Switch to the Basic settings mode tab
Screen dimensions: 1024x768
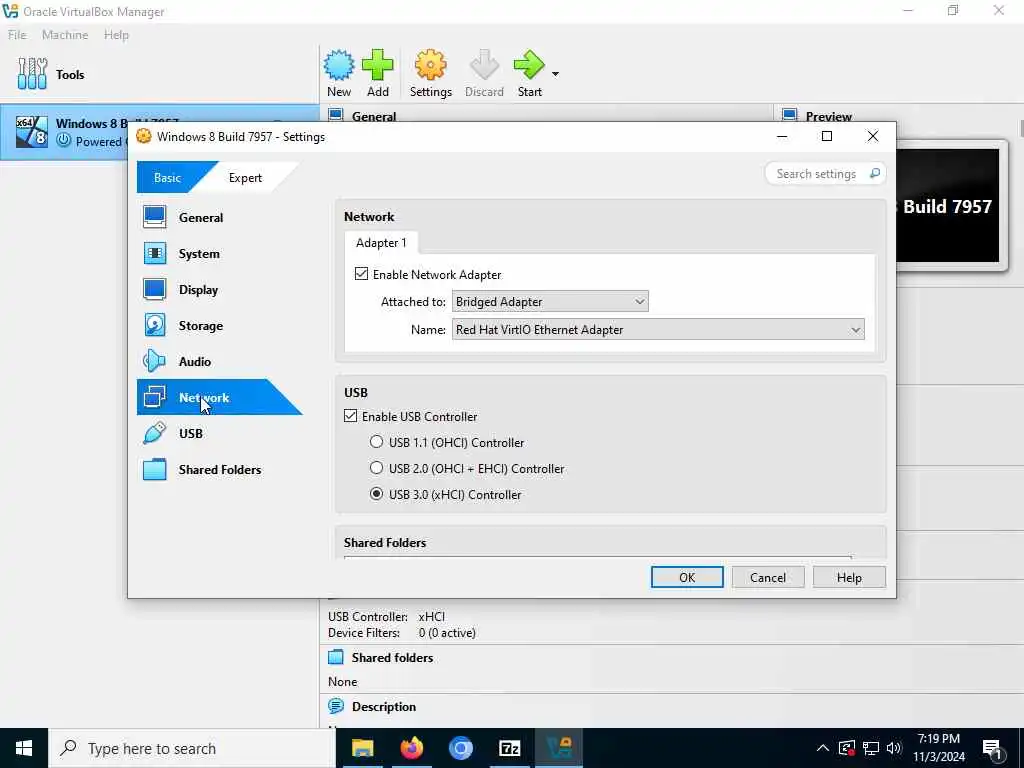(x=168, y=178)
